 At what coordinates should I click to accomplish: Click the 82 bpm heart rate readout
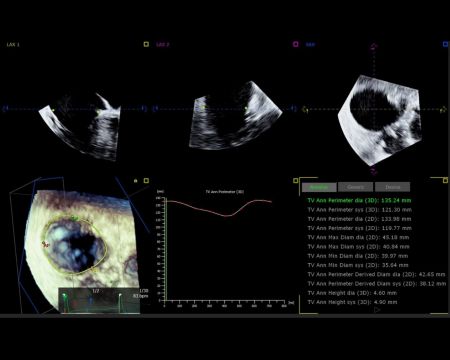(x=140, y=296)
